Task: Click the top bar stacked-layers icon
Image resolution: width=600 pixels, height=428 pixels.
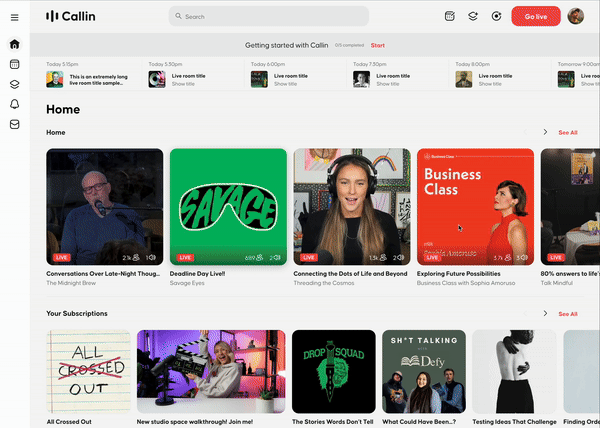Action: point(473,16)
